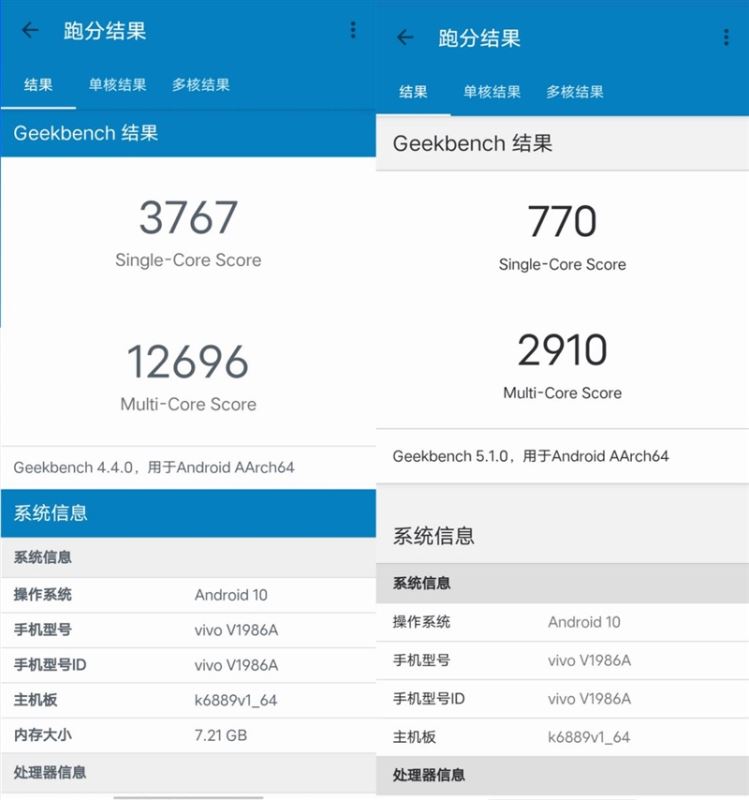This screenshot has height=800, width=749.
Task: Select 结果 tab in left screen
Action: tap(38, 85)
